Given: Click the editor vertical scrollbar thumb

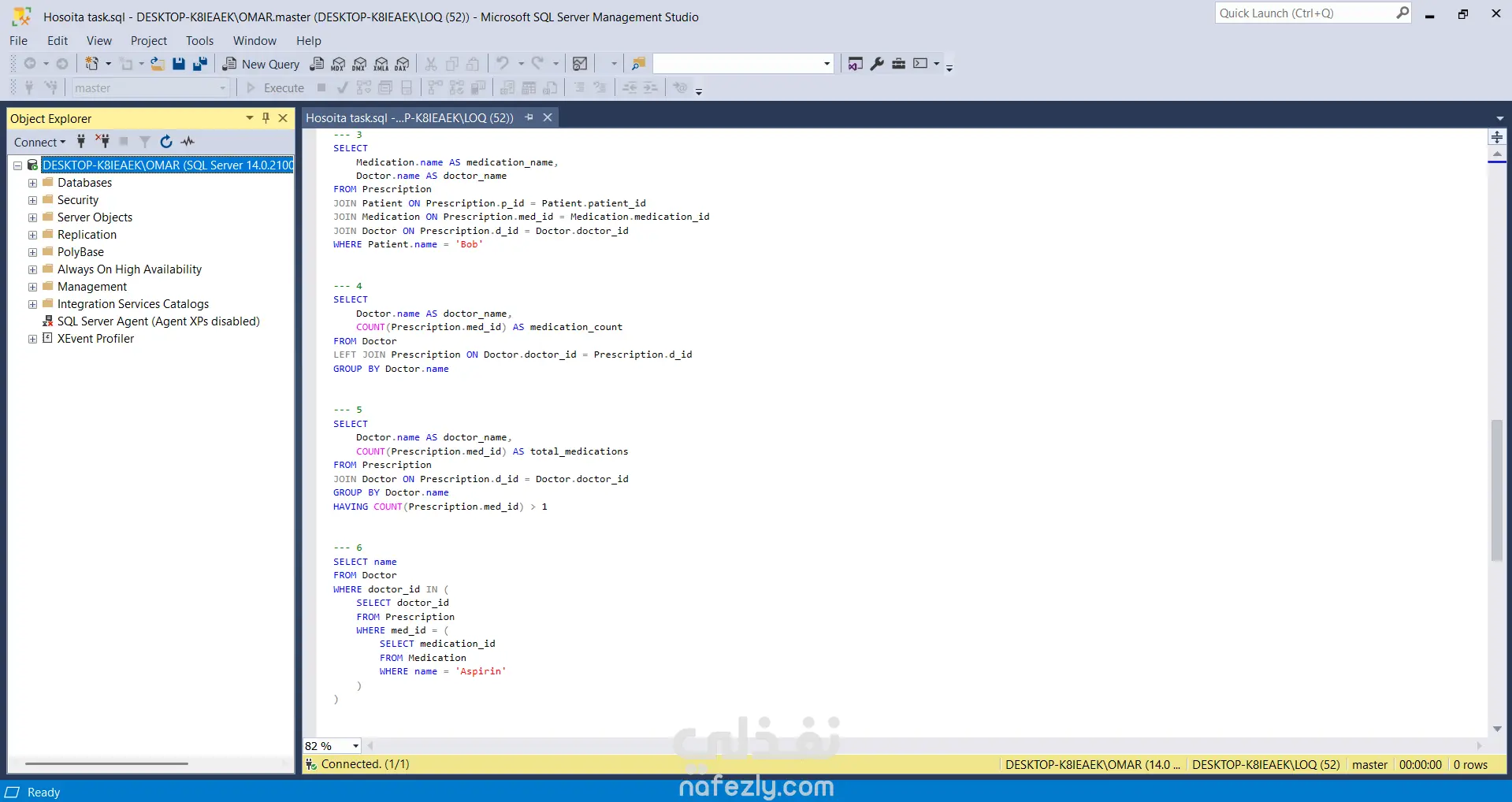Looking at the screenshot, I should 1497,490.
